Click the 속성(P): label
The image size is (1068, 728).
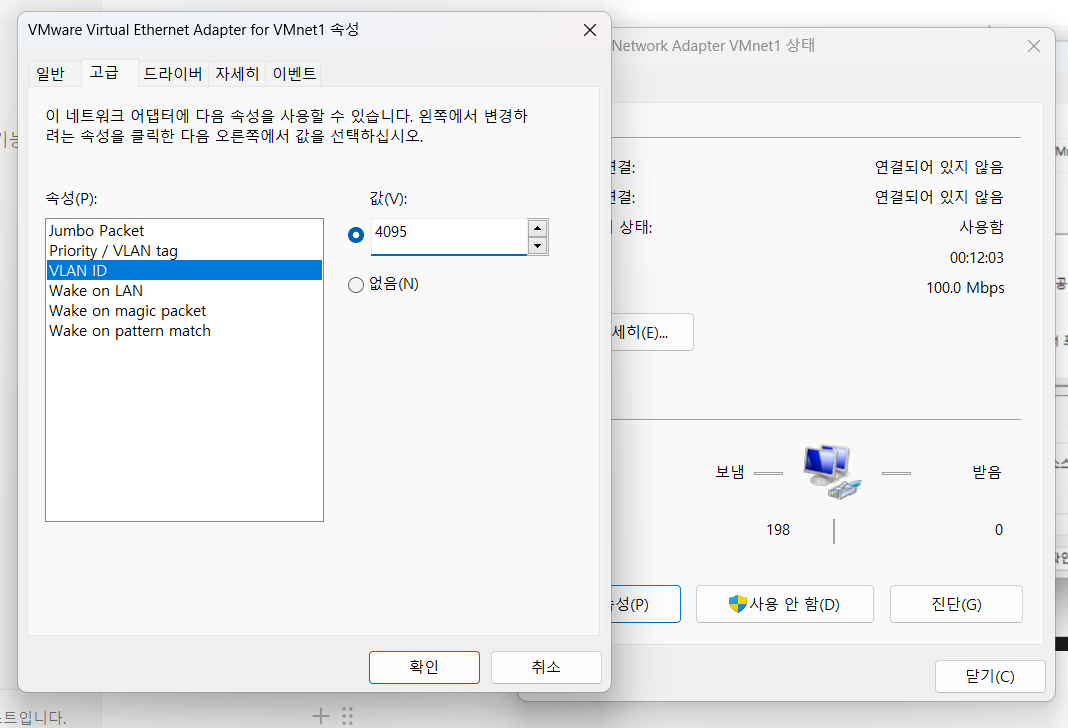tap(72, 198)
